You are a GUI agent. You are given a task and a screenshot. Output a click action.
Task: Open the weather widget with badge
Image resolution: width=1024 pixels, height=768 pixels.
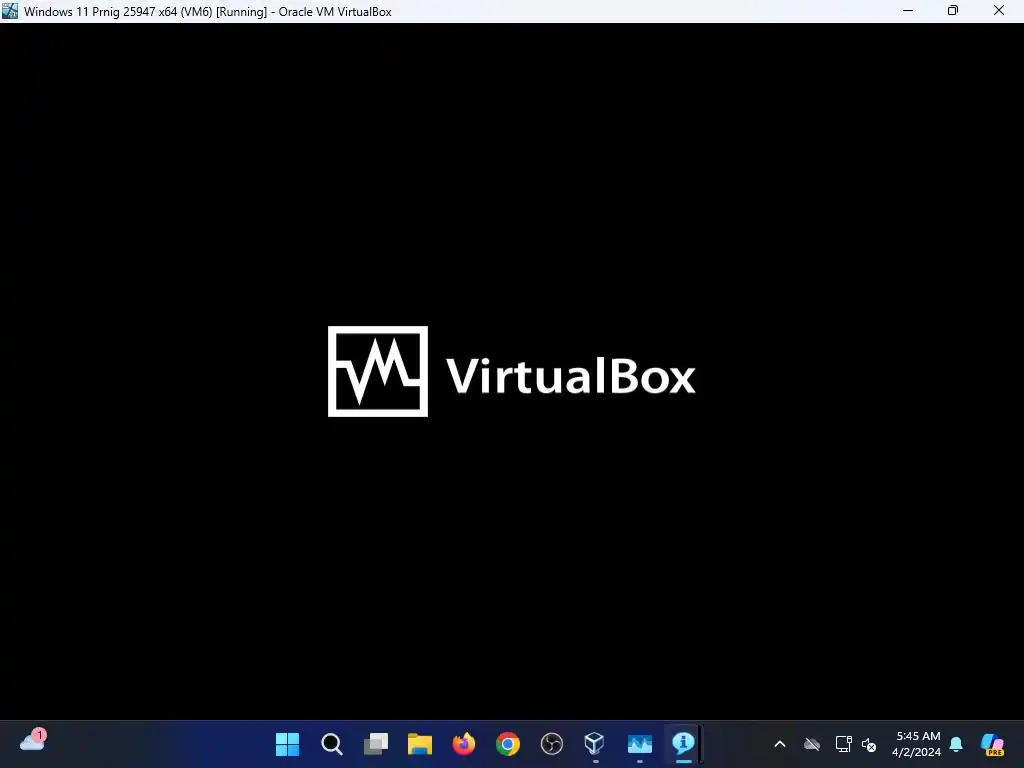tap(33, 741)
